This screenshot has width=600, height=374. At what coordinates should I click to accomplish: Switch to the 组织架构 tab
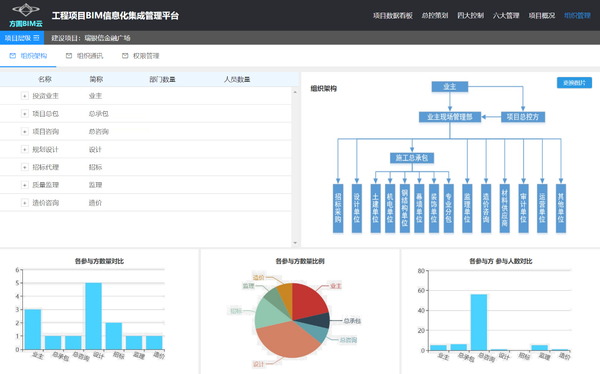pyautogui.click(x=28, y=56)
